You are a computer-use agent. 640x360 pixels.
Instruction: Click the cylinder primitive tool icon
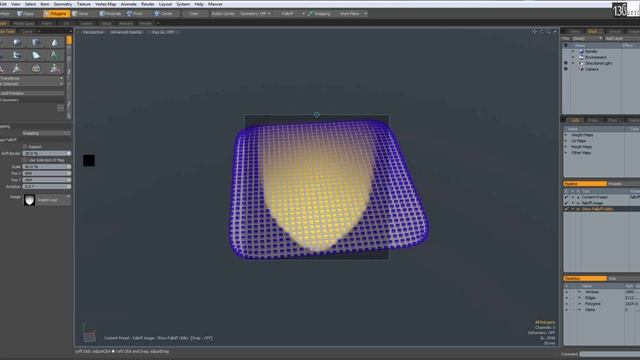tap(36, 42)
